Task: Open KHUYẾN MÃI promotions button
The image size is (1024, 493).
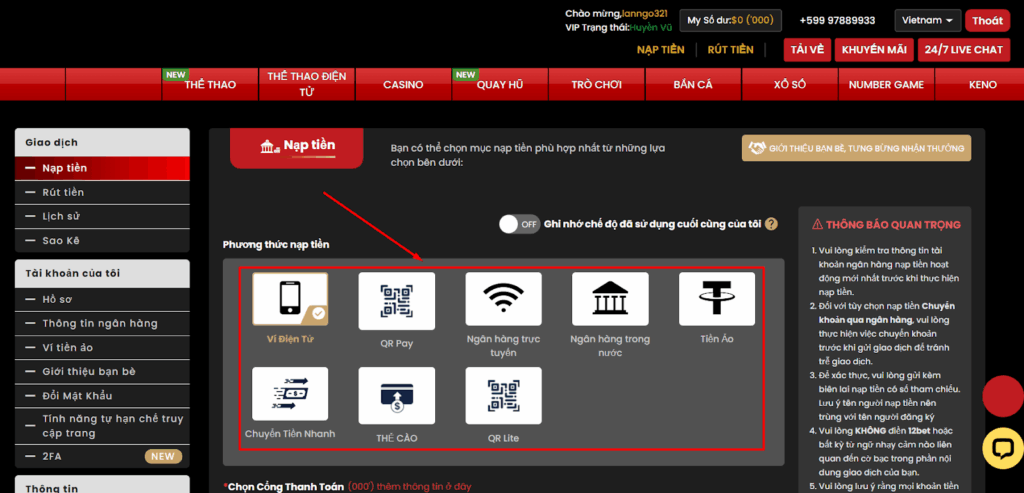Action: pos(874,50)
